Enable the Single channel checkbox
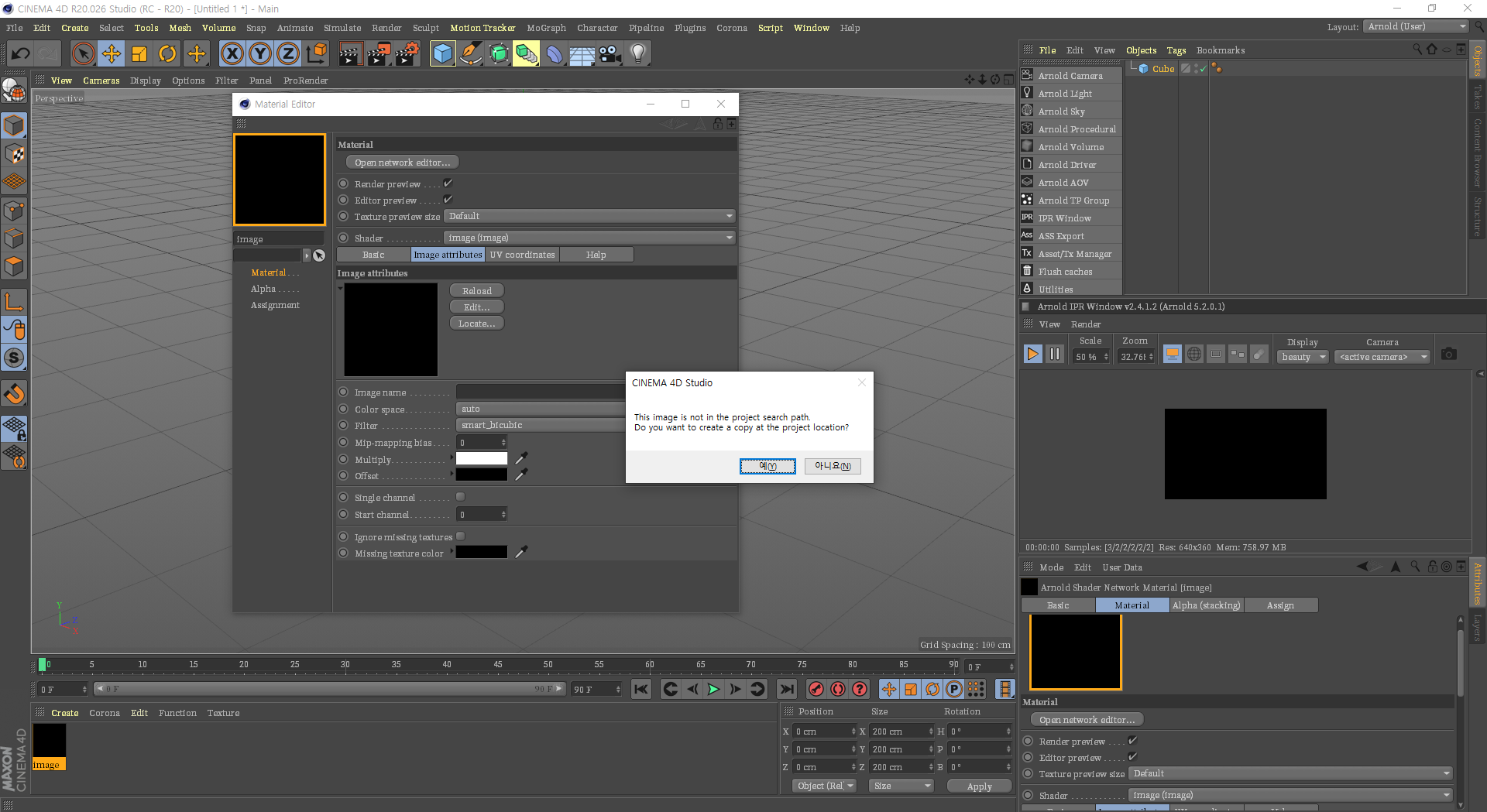The height and width of the screenshot is (812, 1487). [461, 497]
